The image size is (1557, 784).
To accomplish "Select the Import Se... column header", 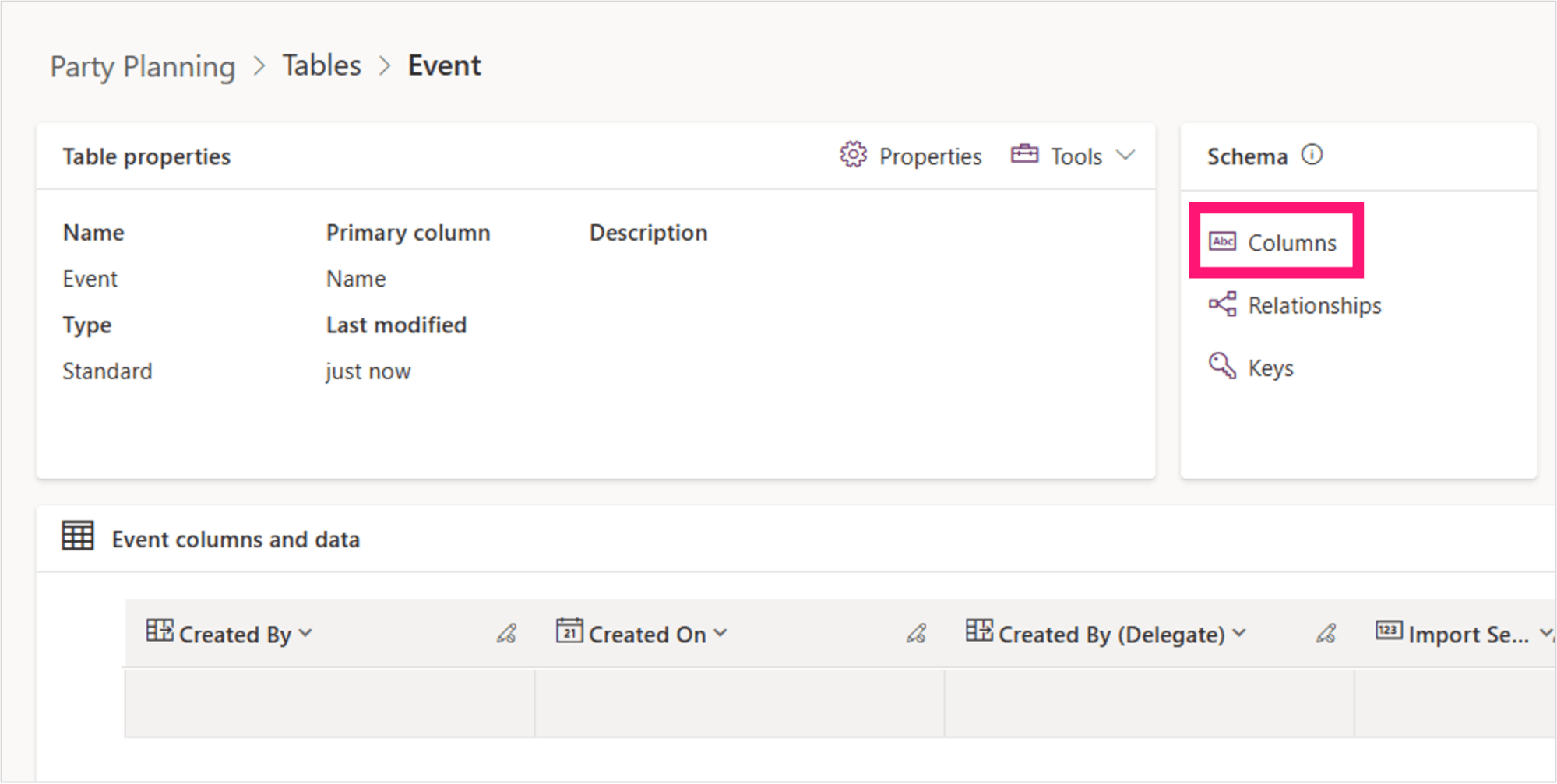I will pyautogui.click(x=1455, y=634).
